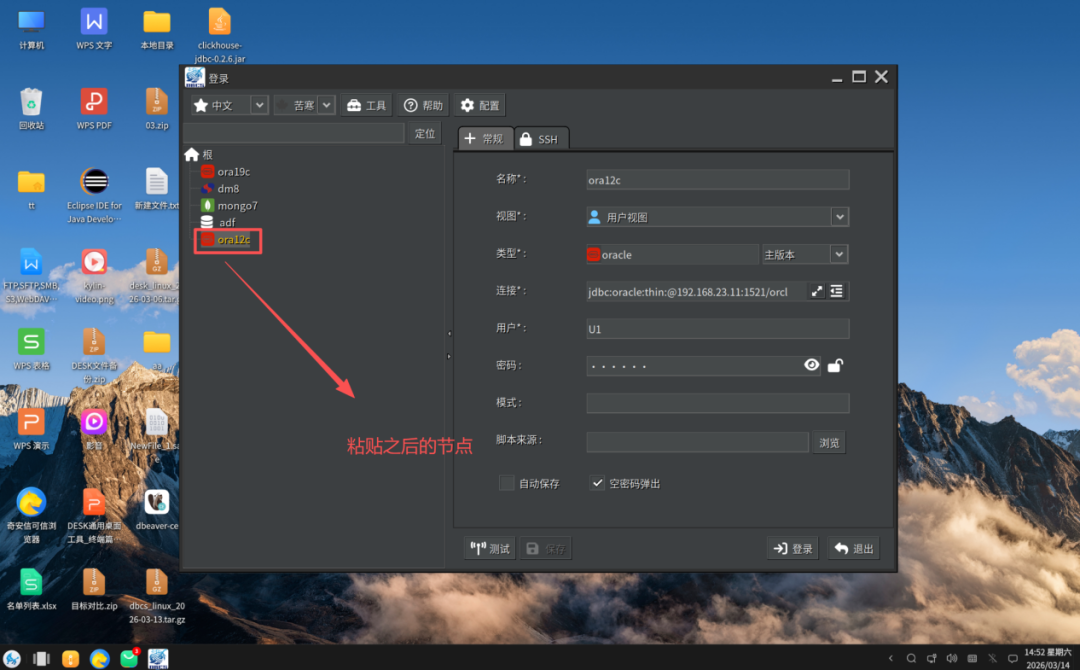Image resolution: width=1080 pixels, height=670 pixels.
Task: Click the 用户 username field
Action: coord(717,328)
